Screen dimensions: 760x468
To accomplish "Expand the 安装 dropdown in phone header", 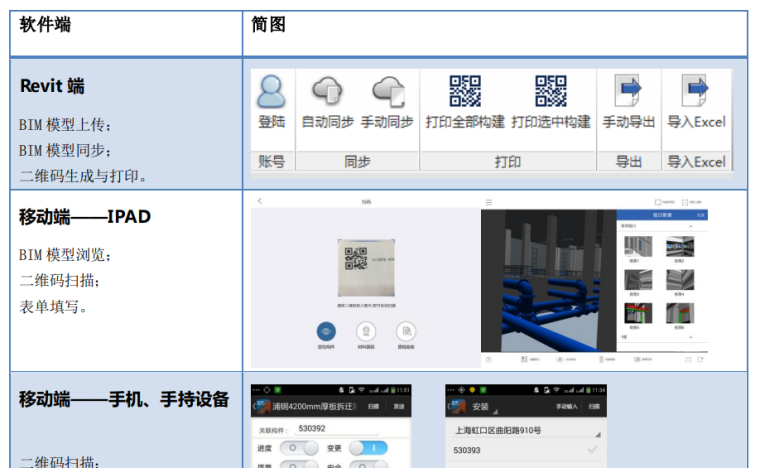I will 484,407.
